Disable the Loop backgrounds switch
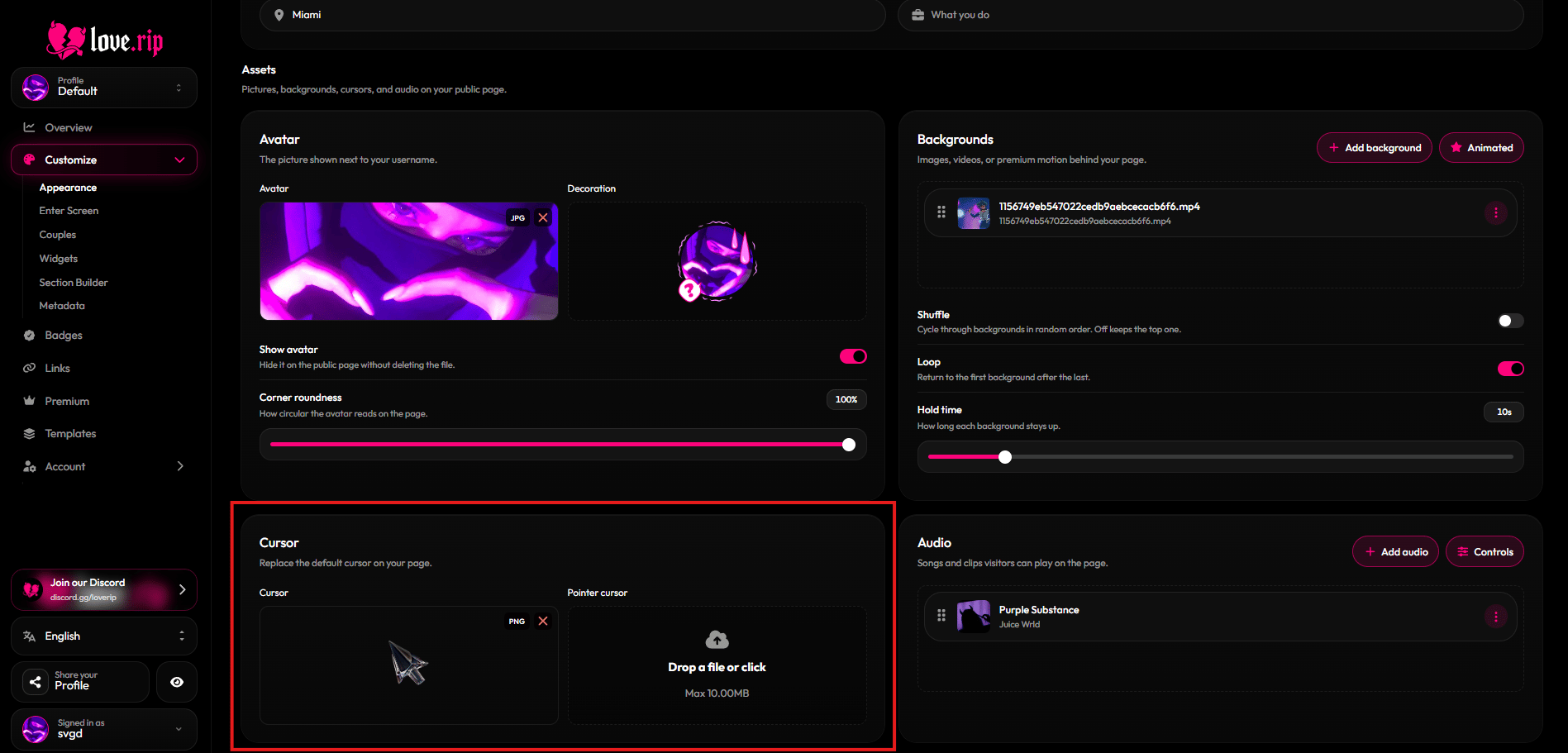 pos(1510,369)
